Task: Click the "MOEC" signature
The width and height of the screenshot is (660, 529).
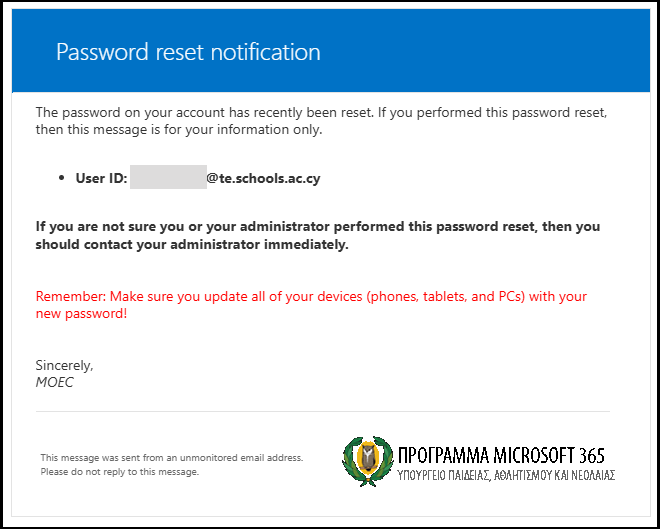Action: tap(54, 382)
